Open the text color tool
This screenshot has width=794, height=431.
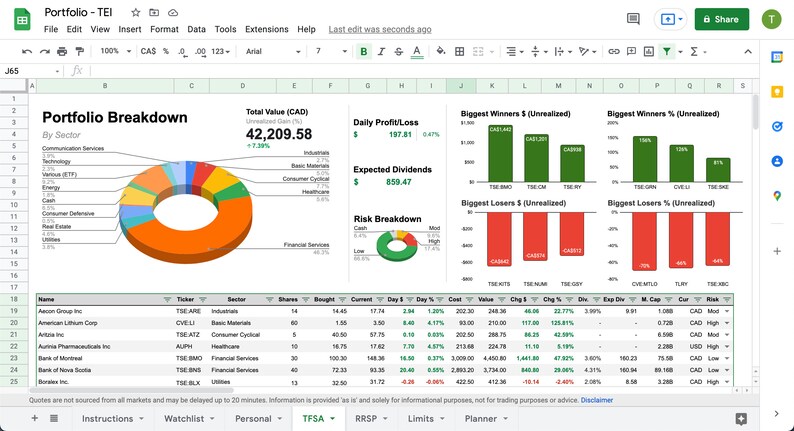[417, 51]
